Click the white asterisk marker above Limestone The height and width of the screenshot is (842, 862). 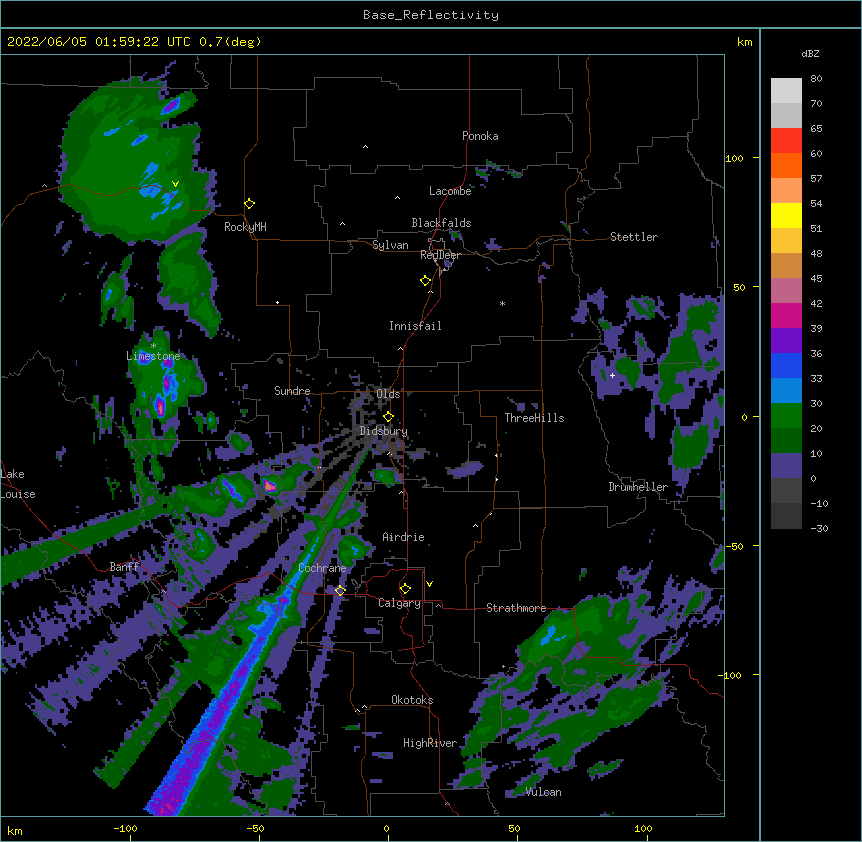click(x=153, y=346)
